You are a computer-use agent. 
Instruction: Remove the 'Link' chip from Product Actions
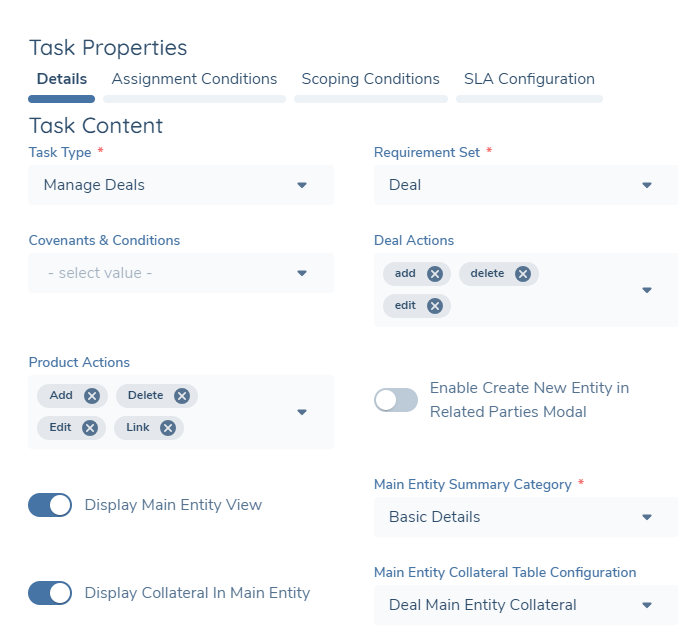167,428
